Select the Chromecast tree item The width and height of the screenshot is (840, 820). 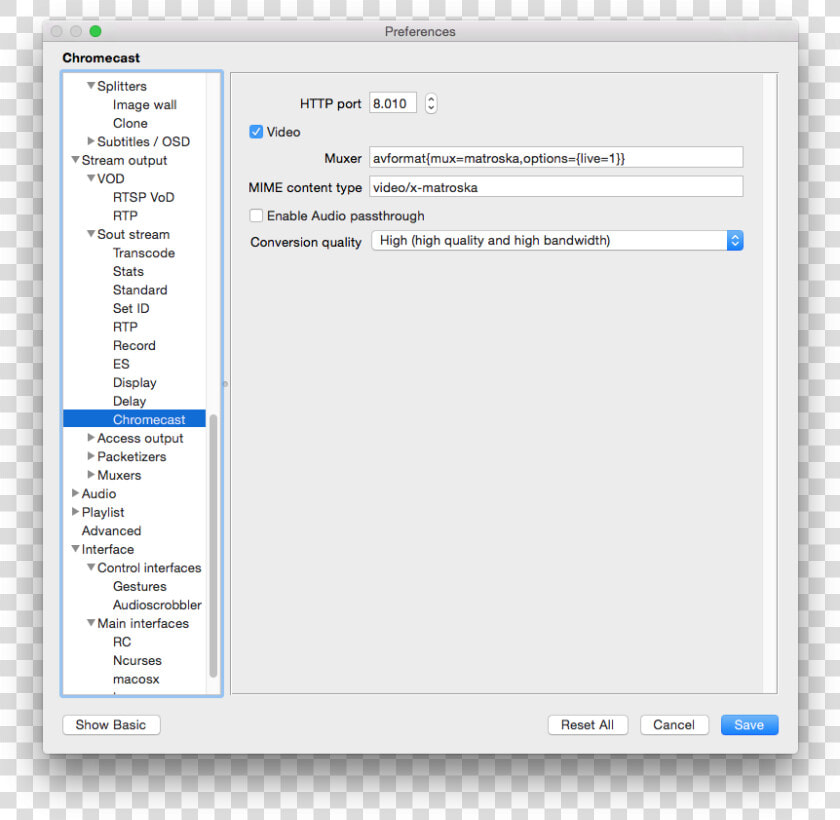click(134, 419)
